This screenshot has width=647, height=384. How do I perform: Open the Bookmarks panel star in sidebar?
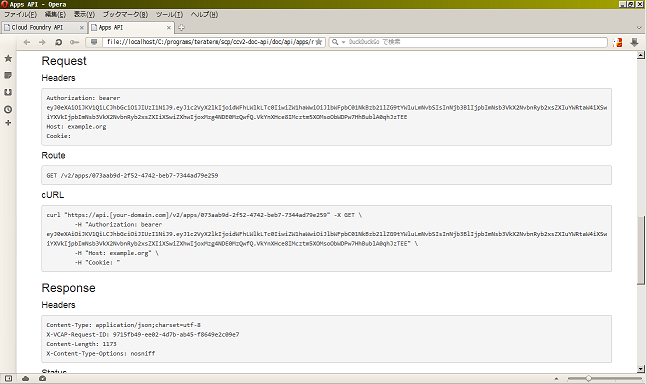[8, 59]
